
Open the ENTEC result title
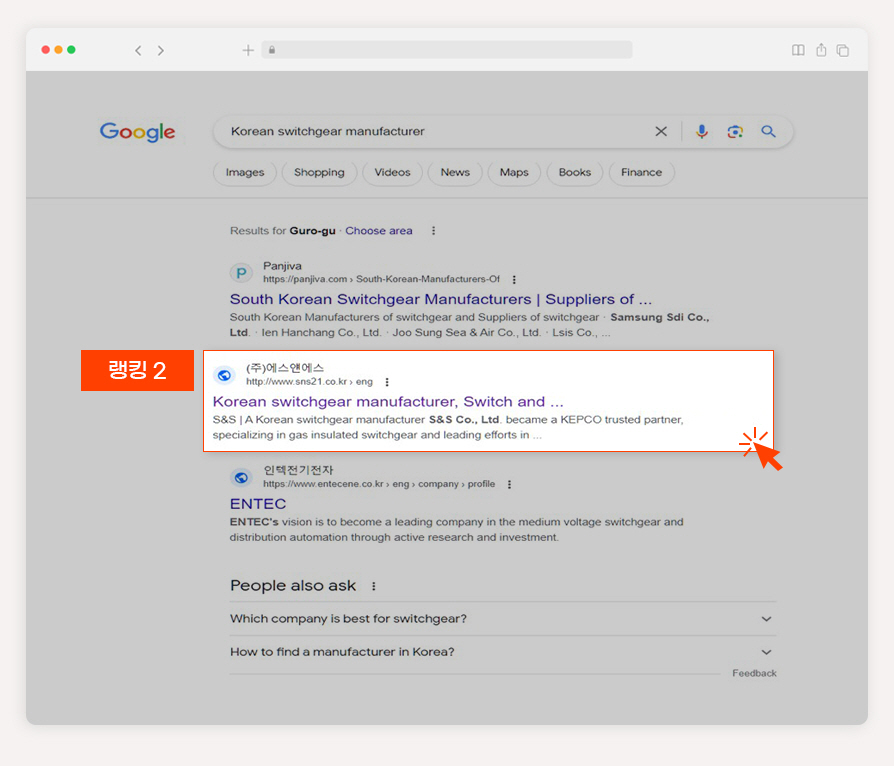pyautogui.click(x=258, y=504)
